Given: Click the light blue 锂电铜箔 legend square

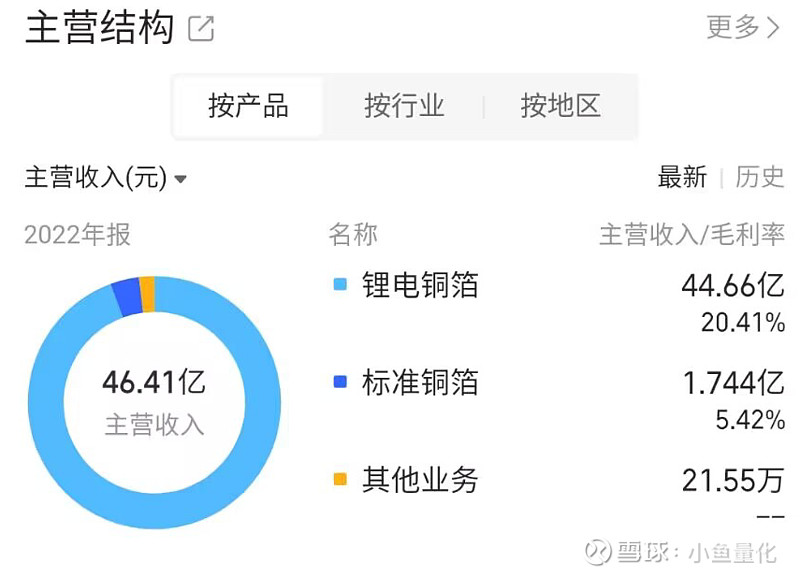Looking at the screenshot, I should coord(340,284).
